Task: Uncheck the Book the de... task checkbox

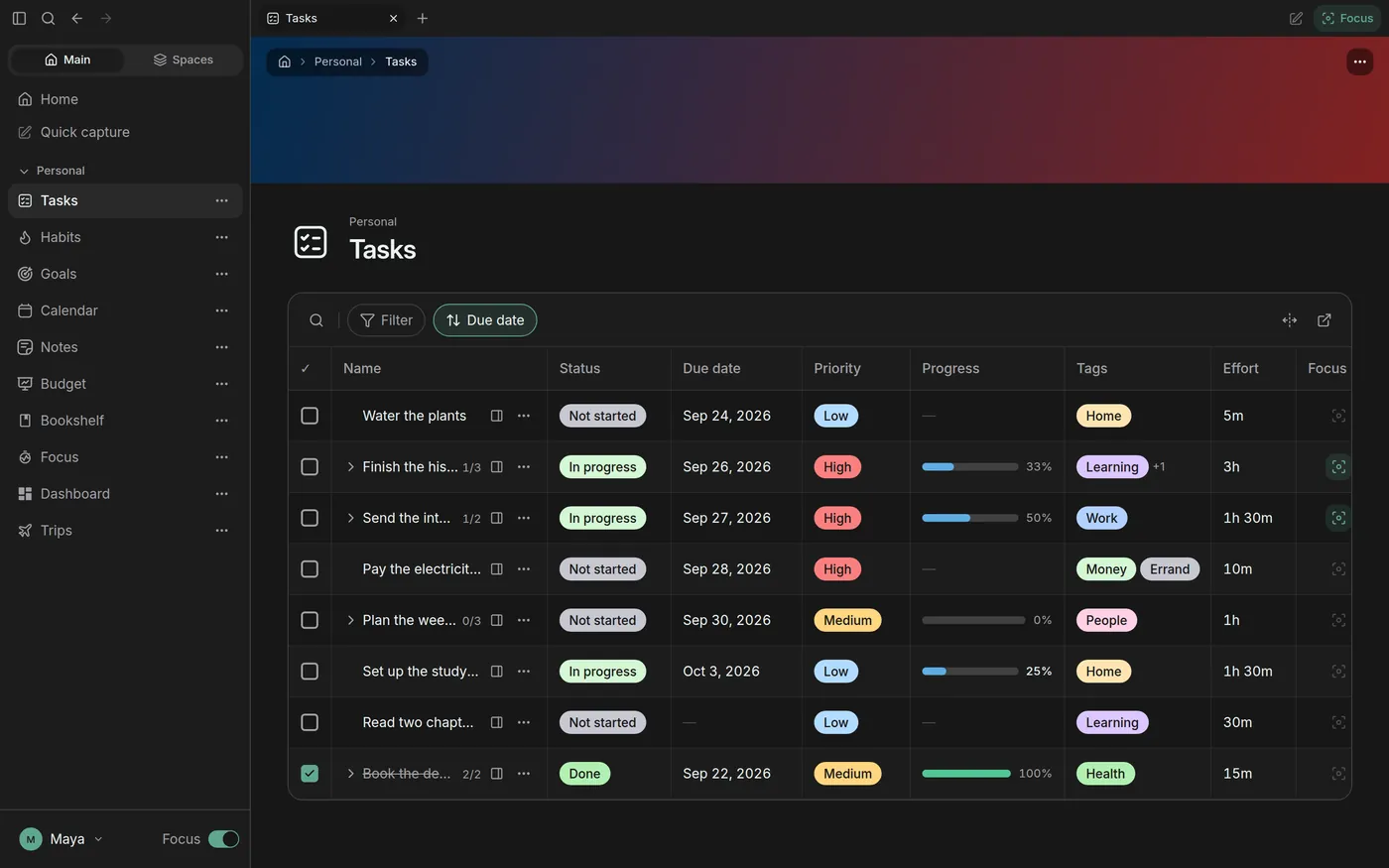Action: click(x=310, y=774)
